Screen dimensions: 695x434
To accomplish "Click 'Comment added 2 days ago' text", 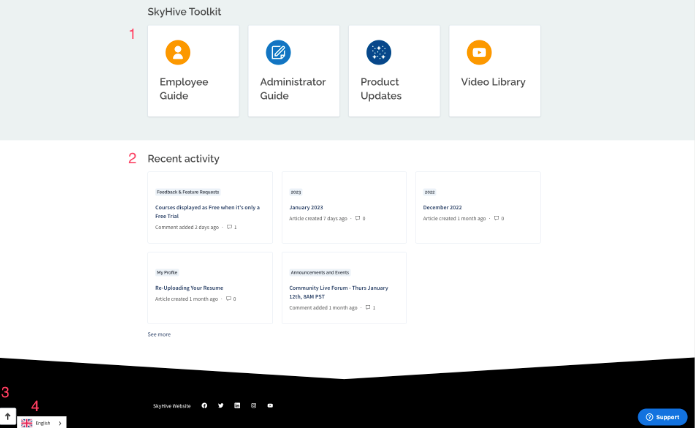I will pyautogui.click(x=187, y=227).
